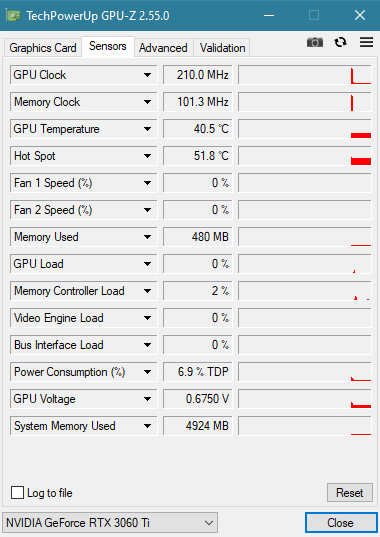Open the hamburger menu icon
380x537 pixels.
(366, 42)
